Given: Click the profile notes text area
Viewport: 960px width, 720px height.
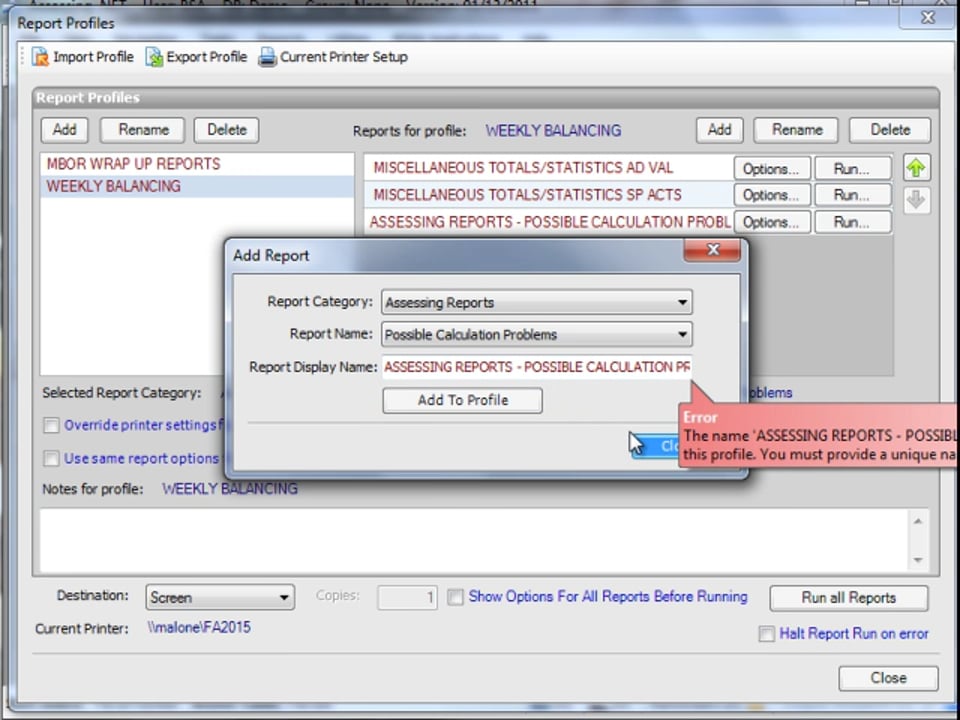Looking at the screenshot, I should click(474, 541).
